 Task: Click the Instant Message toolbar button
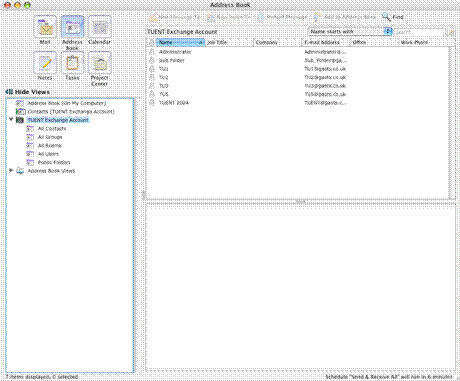point(282,17)
